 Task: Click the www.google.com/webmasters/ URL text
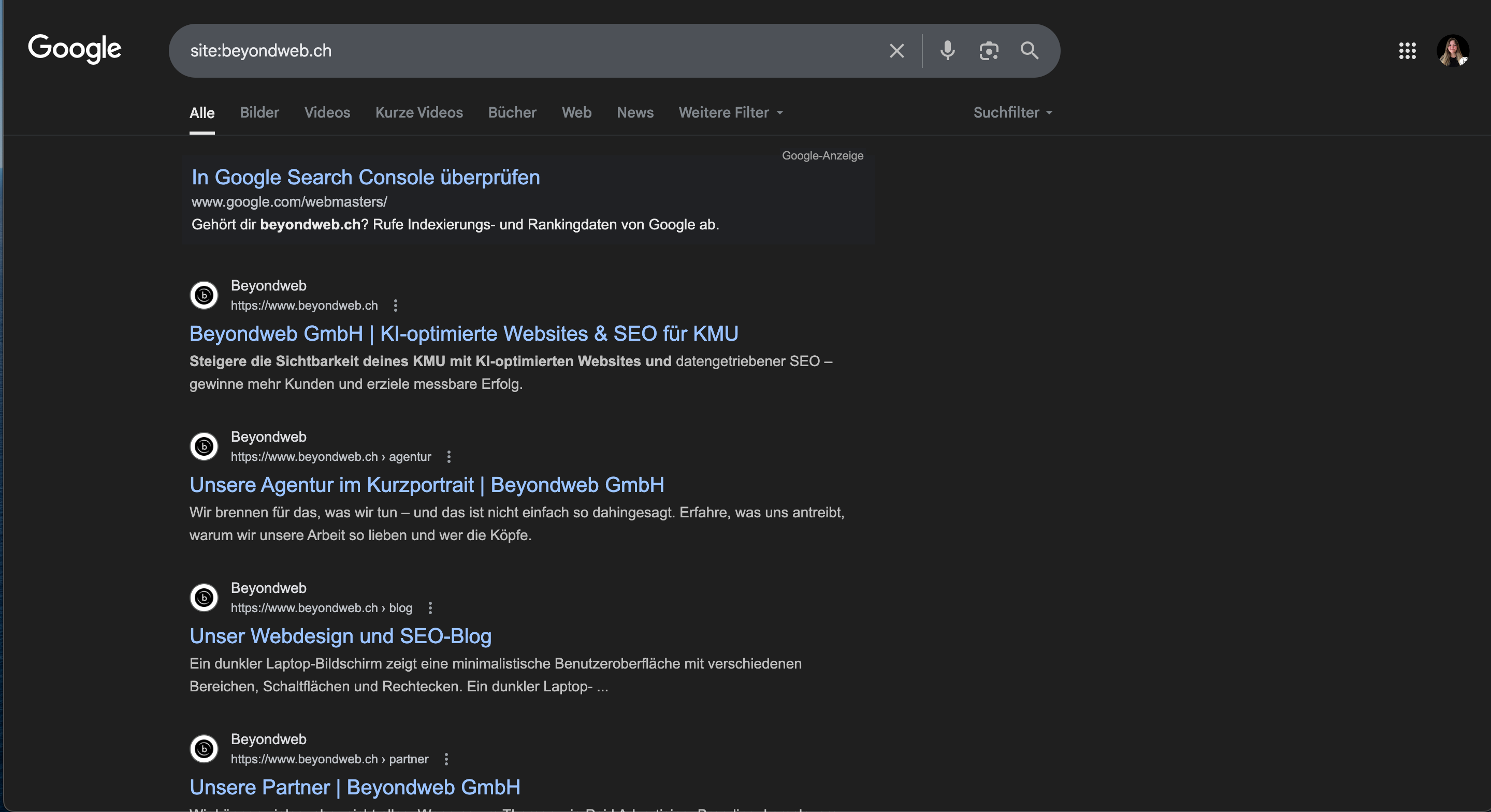(289, 201)
